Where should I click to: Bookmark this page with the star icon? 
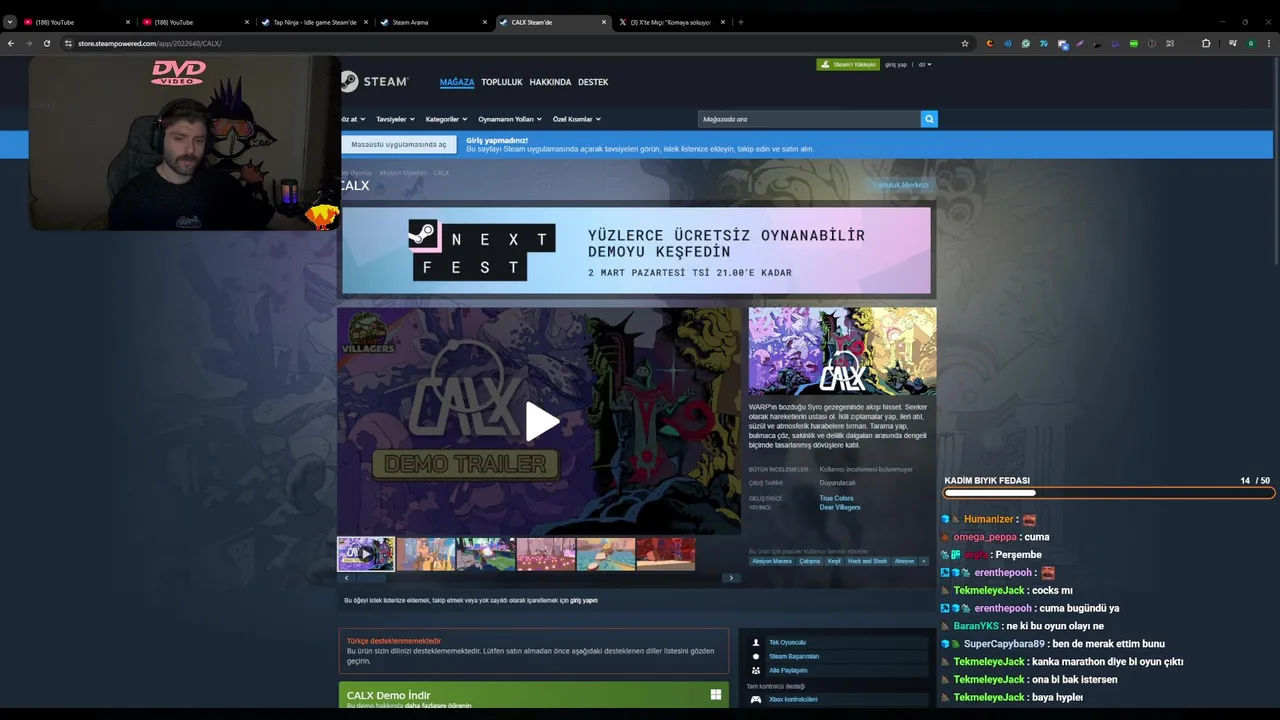point(965,43)
